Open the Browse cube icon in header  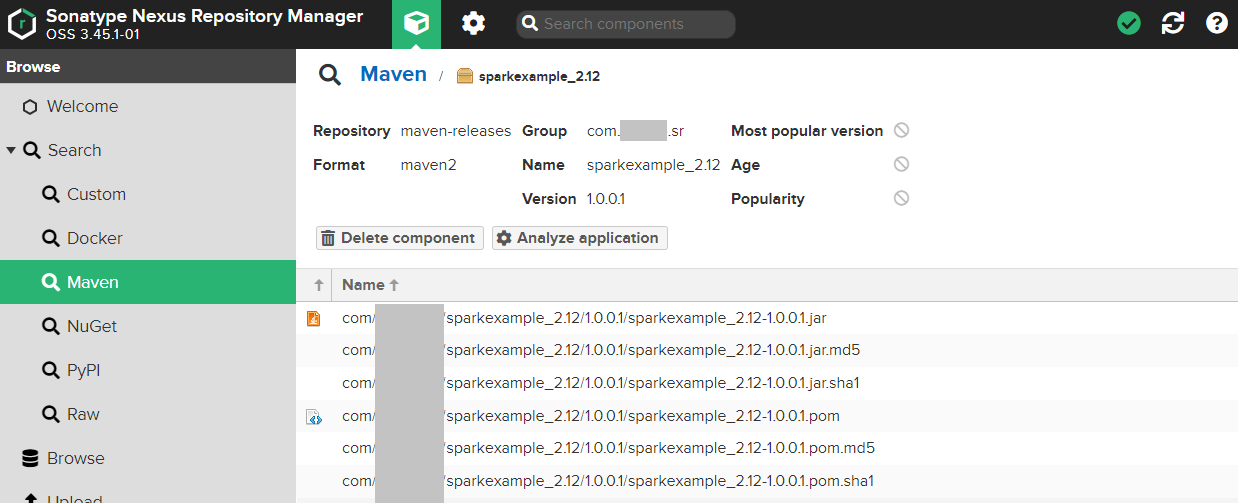[x=417, y=24]
